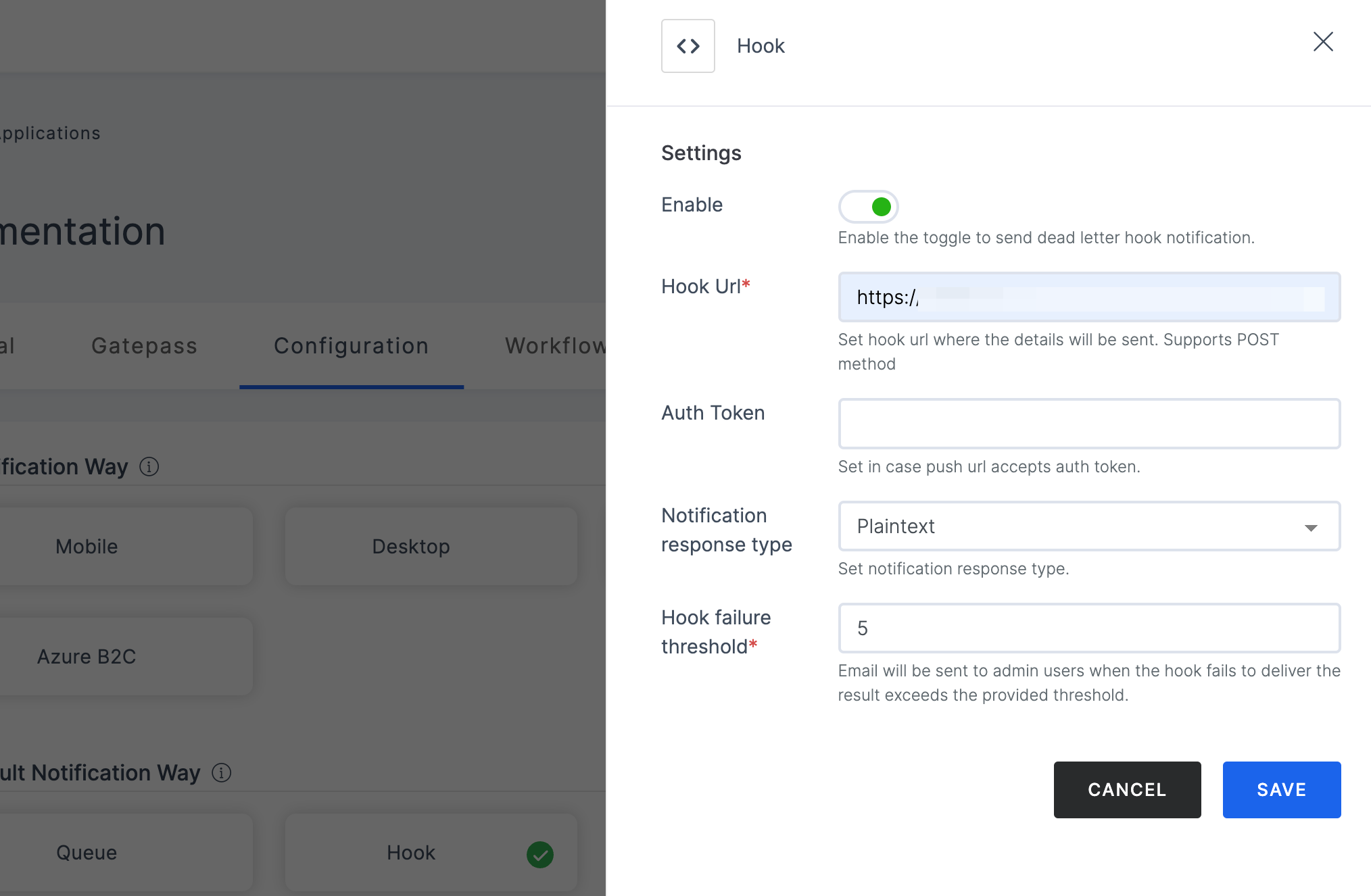The width and height of the screenshot is (1371, 896).
Task: Select the Desktop notification card
Action: 431,546
